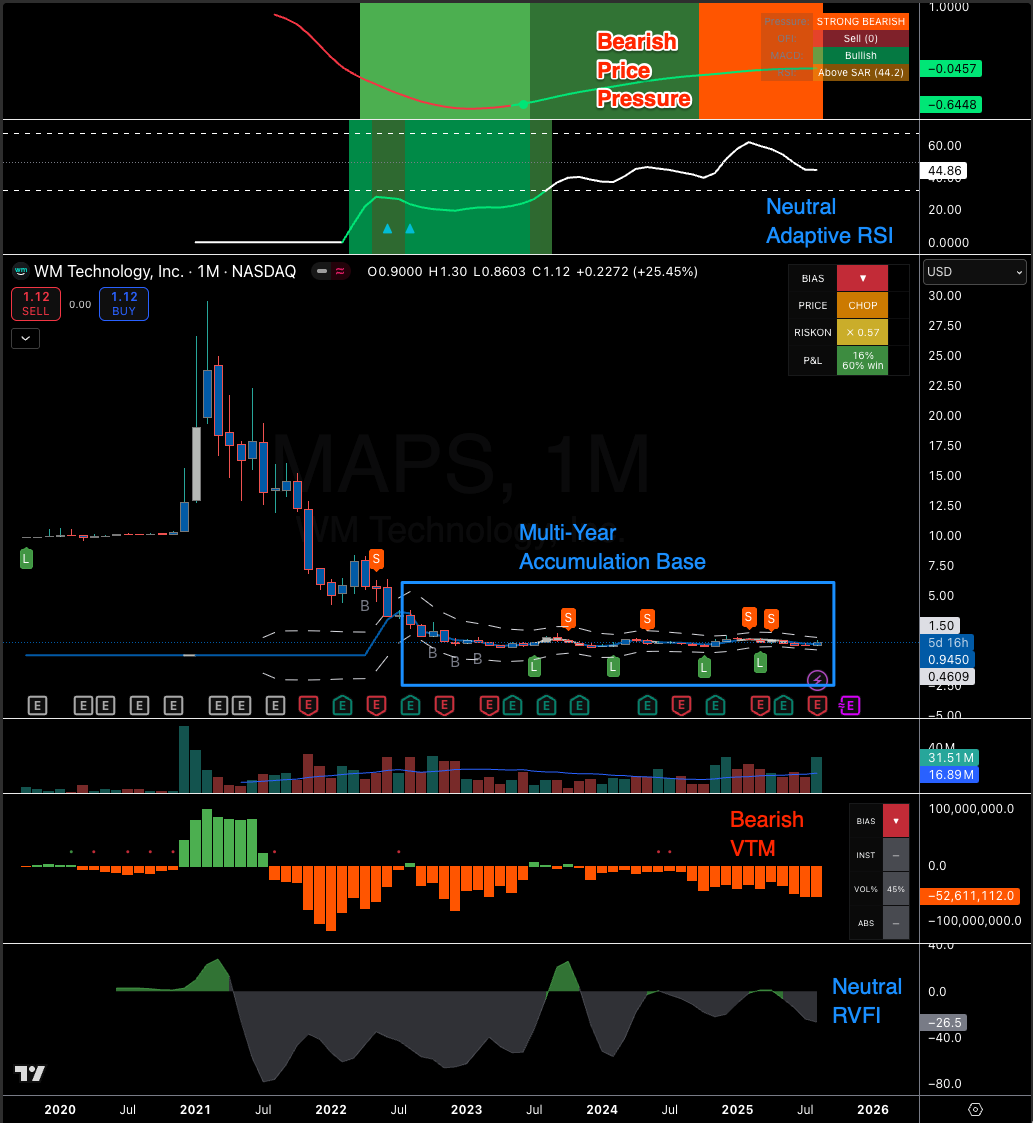Toggle the red wave indicator beside NASDAQ

341,271
